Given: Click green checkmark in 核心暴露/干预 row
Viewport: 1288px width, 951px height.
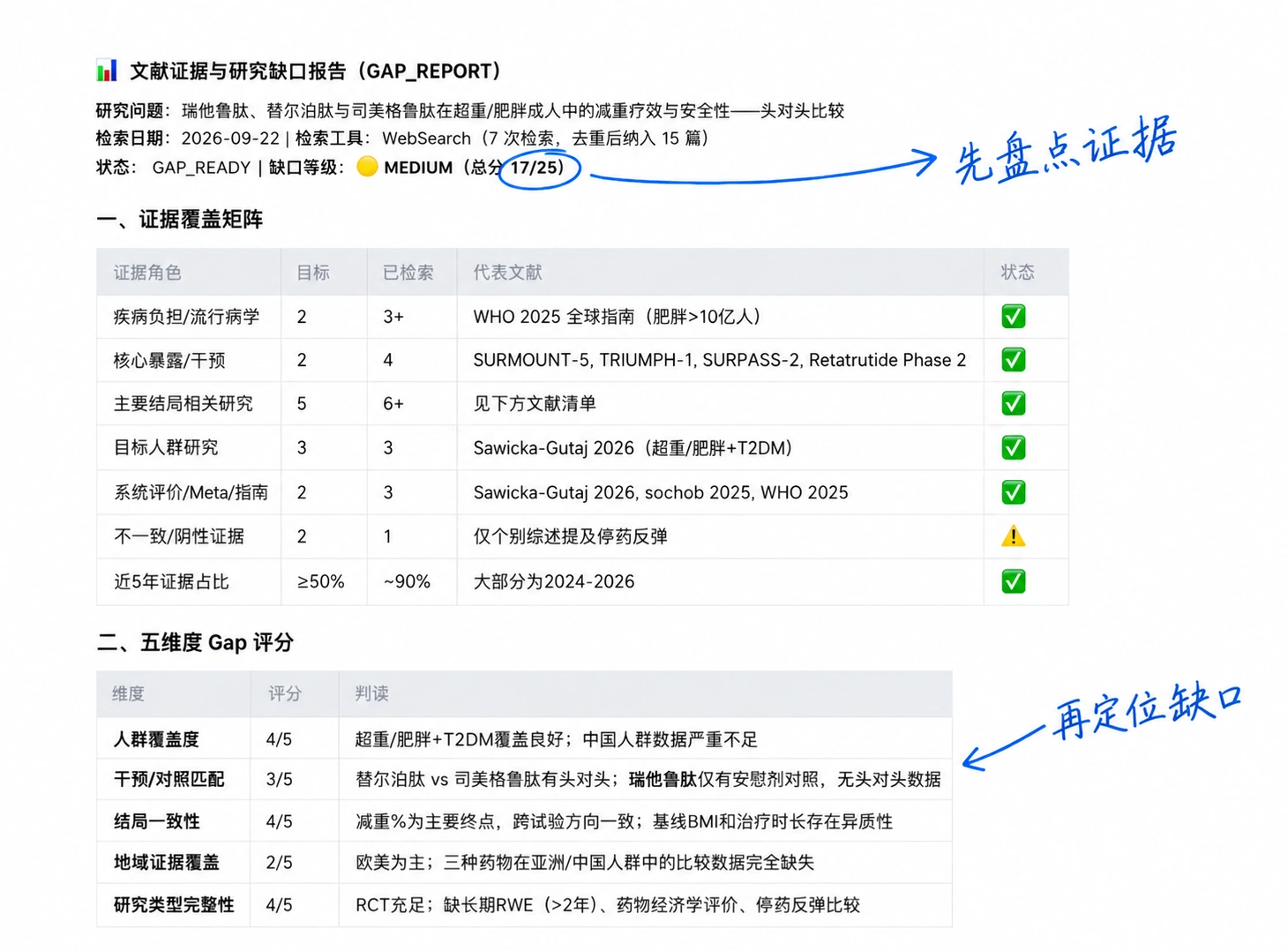Looking at the screenshot, I should (1014, 360).
